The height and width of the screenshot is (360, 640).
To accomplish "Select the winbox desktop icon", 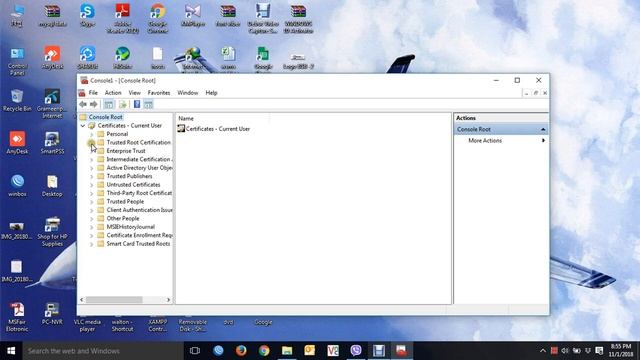I will [17, 186].
